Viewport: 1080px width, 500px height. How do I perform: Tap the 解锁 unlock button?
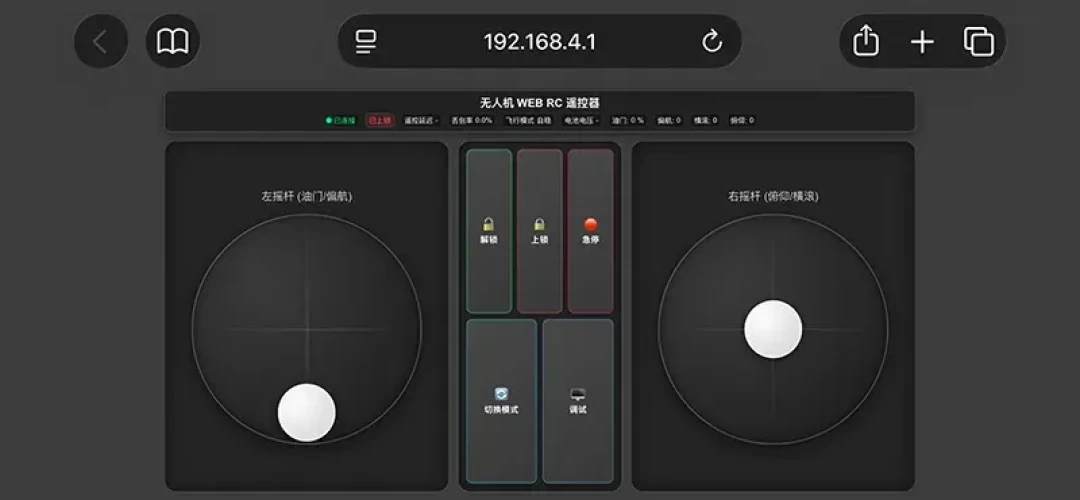(x=489, y=231)
